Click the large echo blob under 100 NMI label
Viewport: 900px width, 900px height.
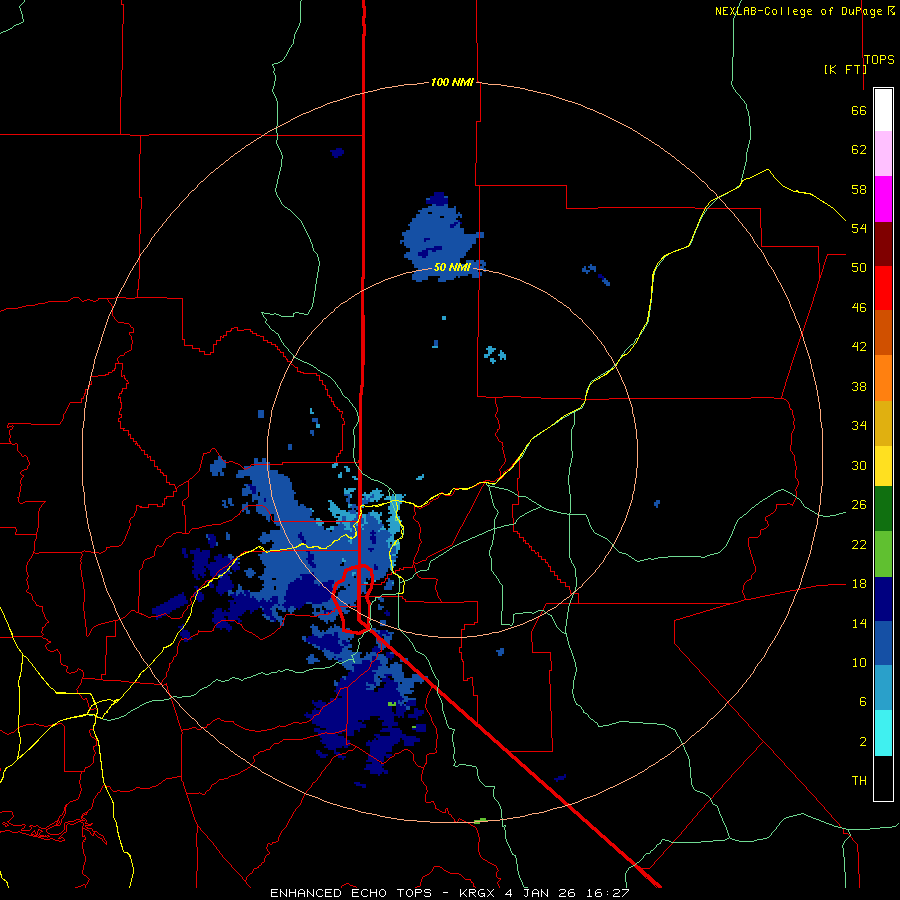[442, 238]
